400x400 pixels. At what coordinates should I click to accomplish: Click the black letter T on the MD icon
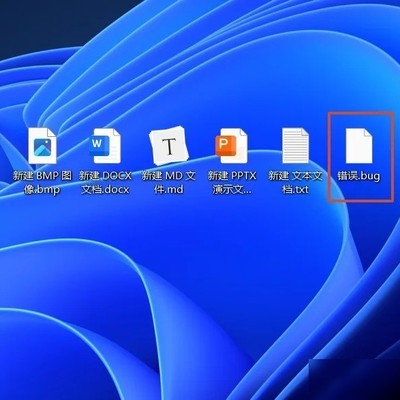tap(169, 146)
